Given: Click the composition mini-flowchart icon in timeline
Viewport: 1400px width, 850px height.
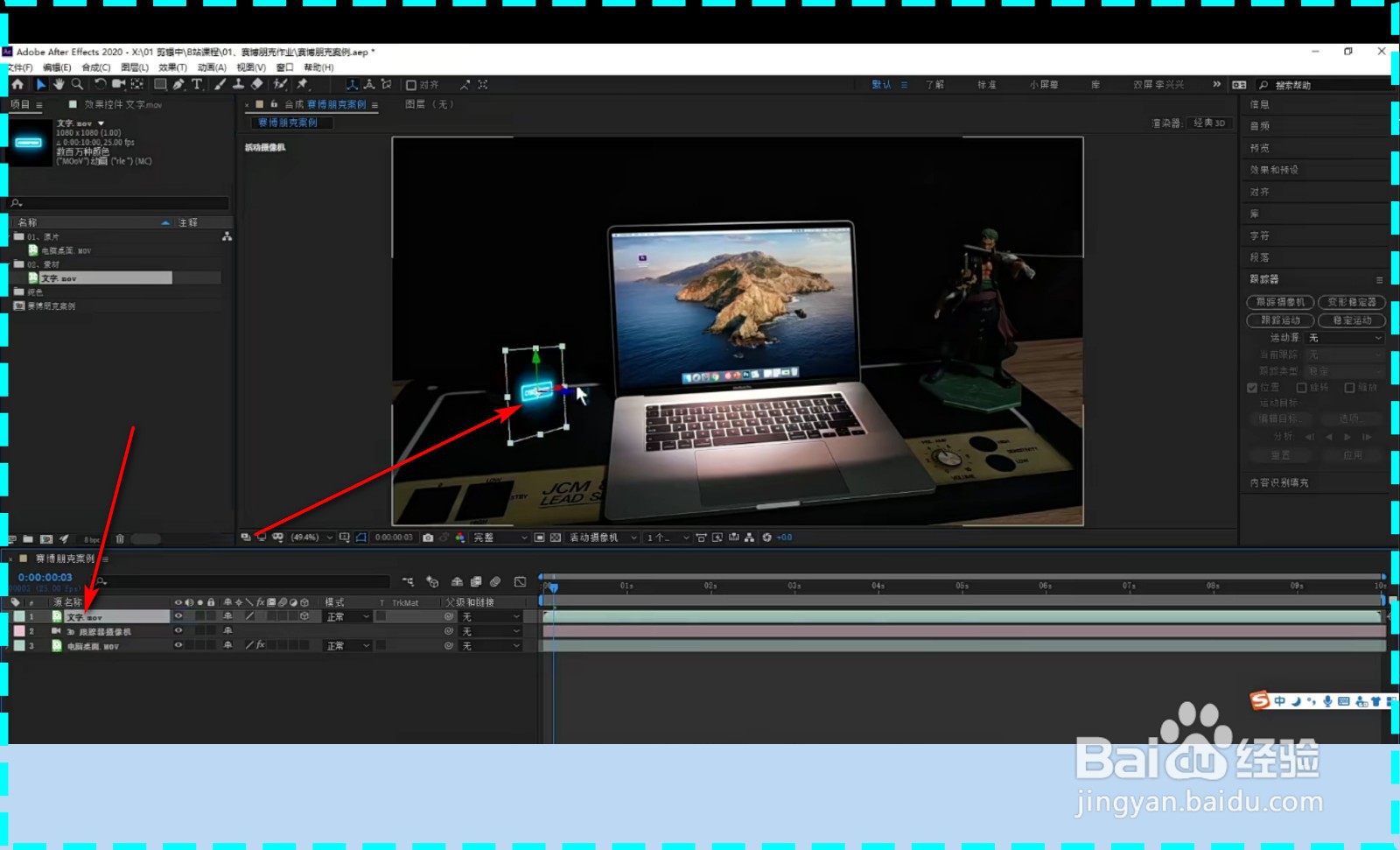Looking at the screenshot, I should coord(408,581).
